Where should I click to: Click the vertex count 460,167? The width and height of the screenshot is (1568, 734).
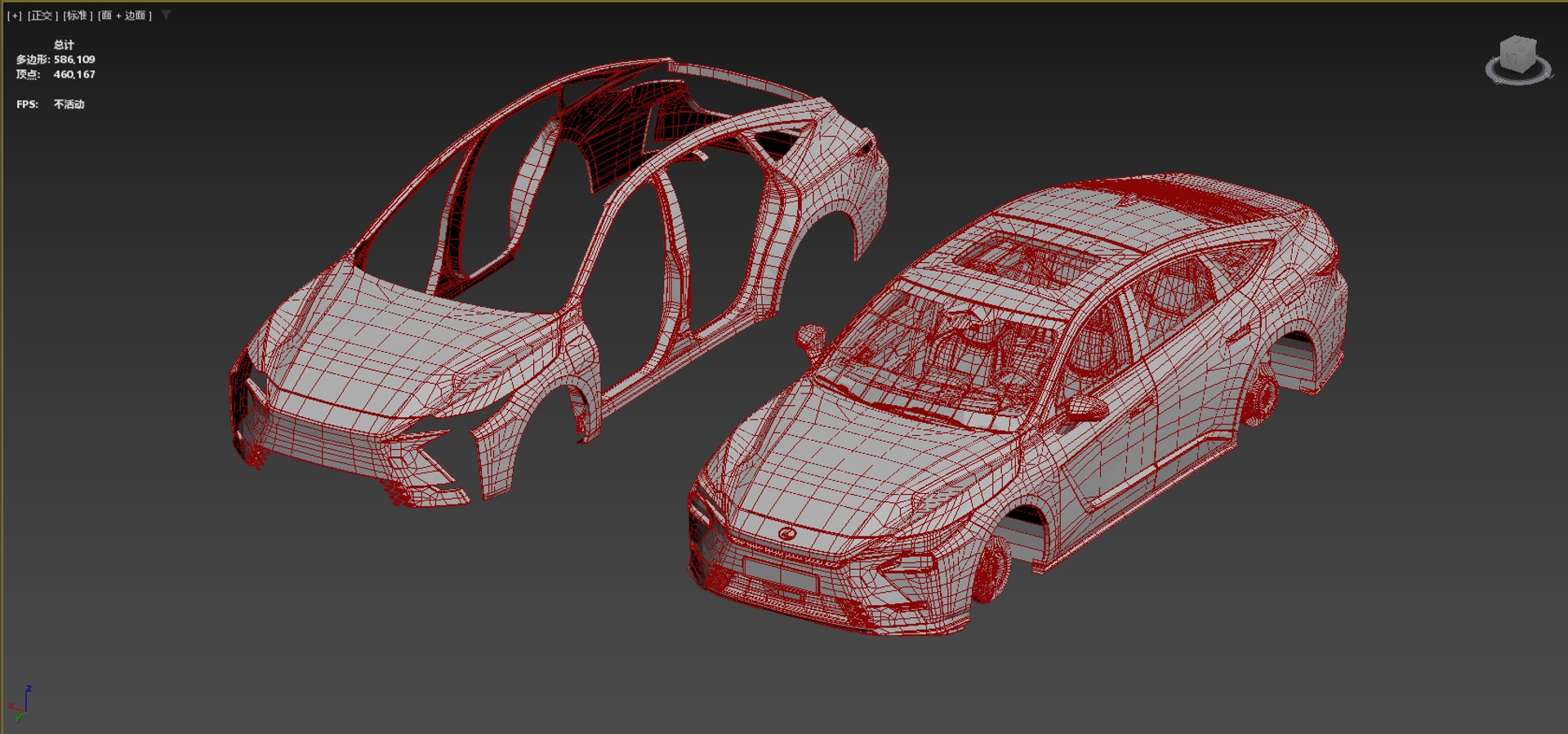tap(74, 74)
